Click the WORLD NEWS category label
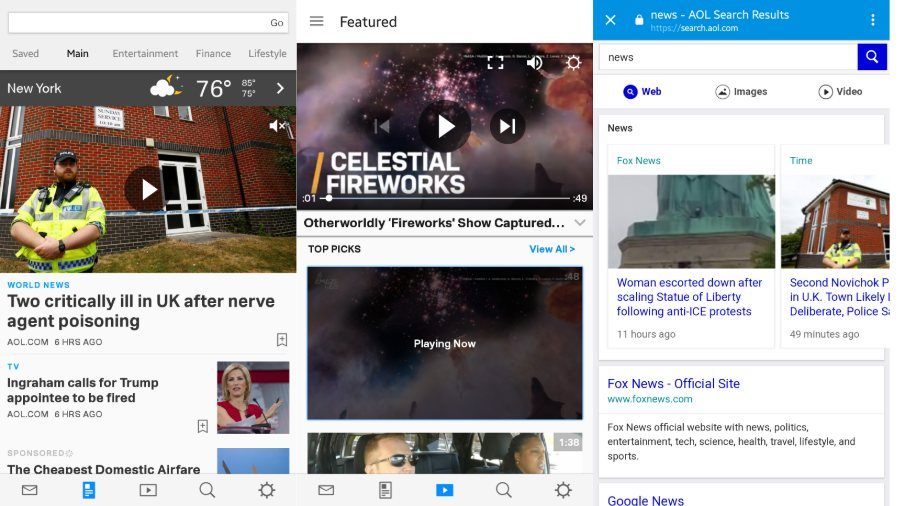 pyautogui.click(x=38, y=285)
